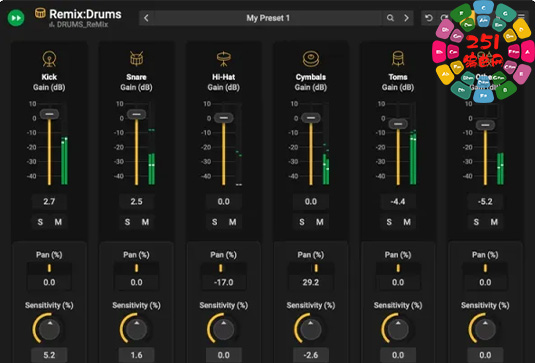535x363 pixels.
Task: Click the Cymbals gain fader handle
Action: [311, 118]
